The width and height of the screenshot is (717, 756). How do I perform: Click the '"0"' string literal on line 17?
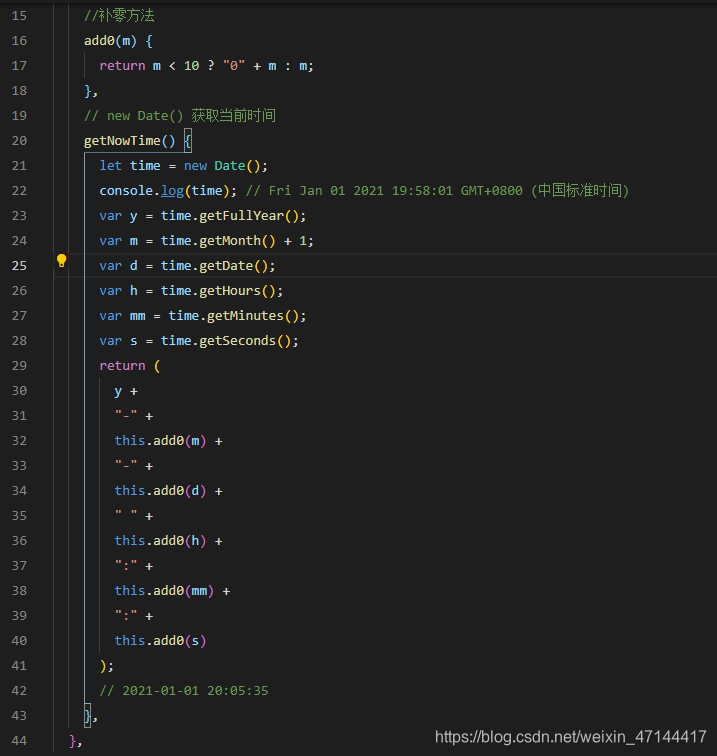click(234, 66)
